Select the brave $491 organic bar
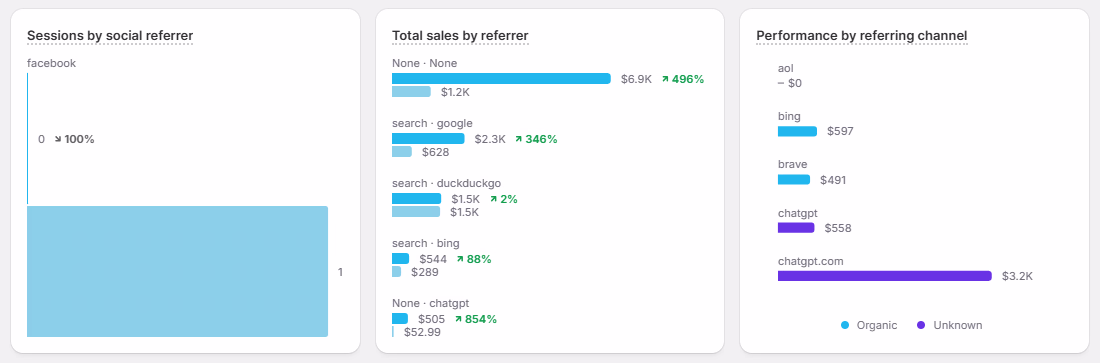The image size is (1100, 363). coord(794,180)
